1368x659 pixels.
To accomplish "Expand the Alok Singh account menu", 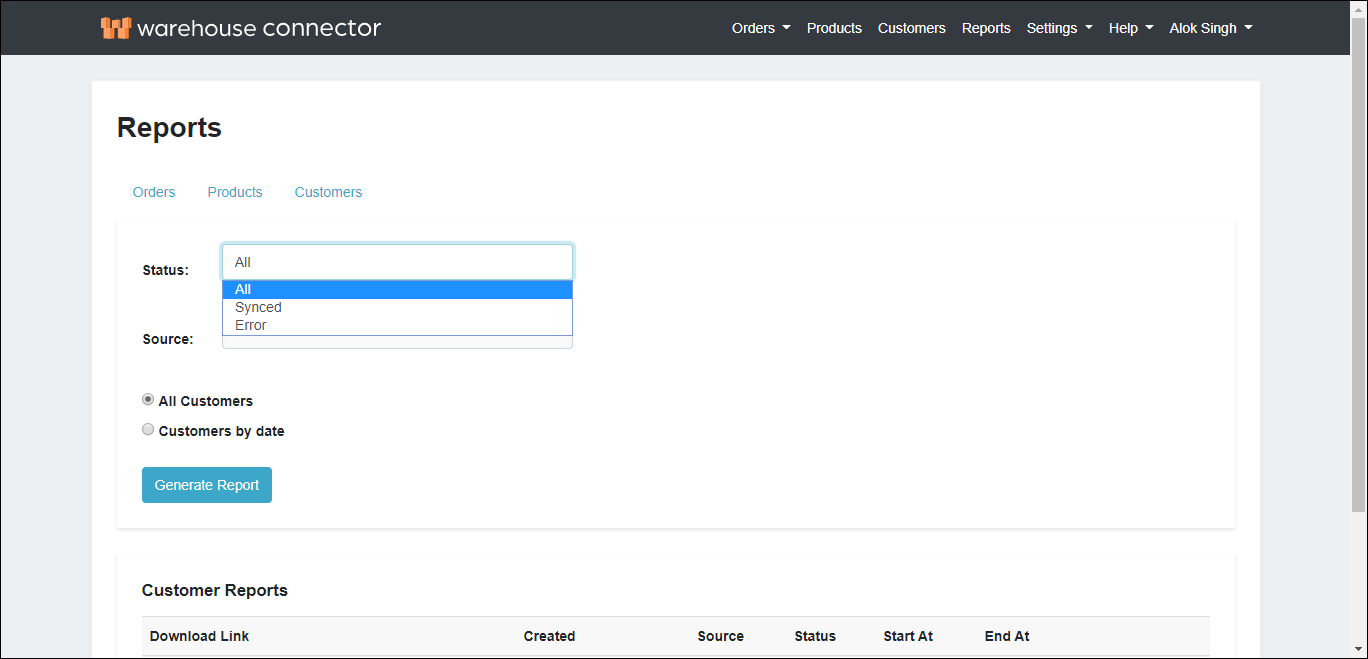I will [1210, 28].
